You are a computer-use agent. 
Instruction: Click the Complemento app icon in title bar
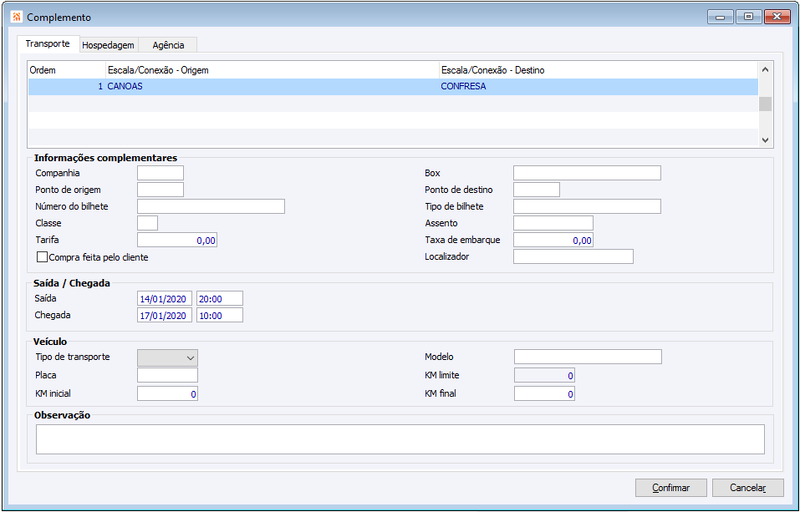(16, 17)
